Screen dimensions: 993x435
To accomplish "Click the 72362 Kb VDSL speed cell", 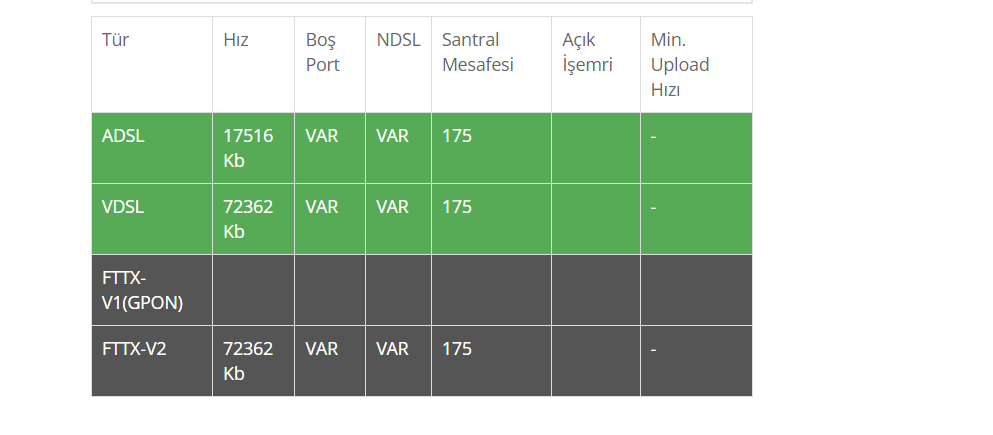I will 253,219.
